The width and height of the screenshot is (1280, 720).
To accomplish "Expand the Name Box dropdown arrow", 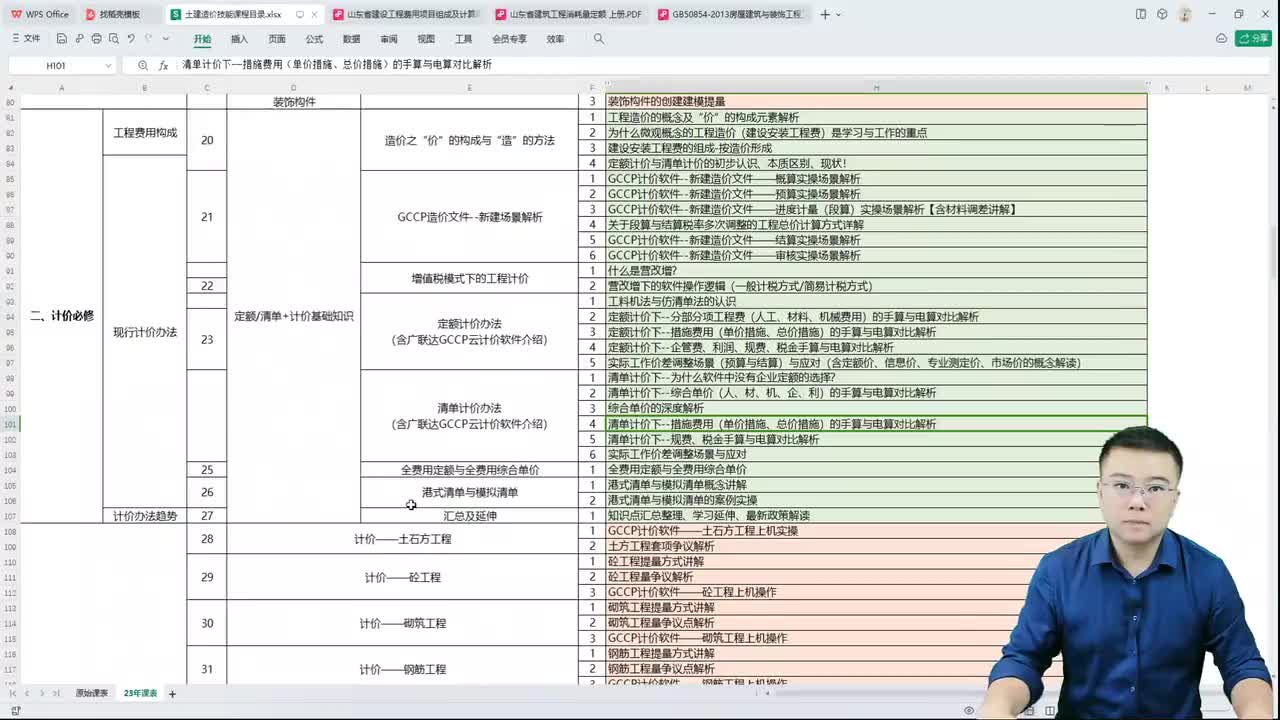I will (108, 65).
